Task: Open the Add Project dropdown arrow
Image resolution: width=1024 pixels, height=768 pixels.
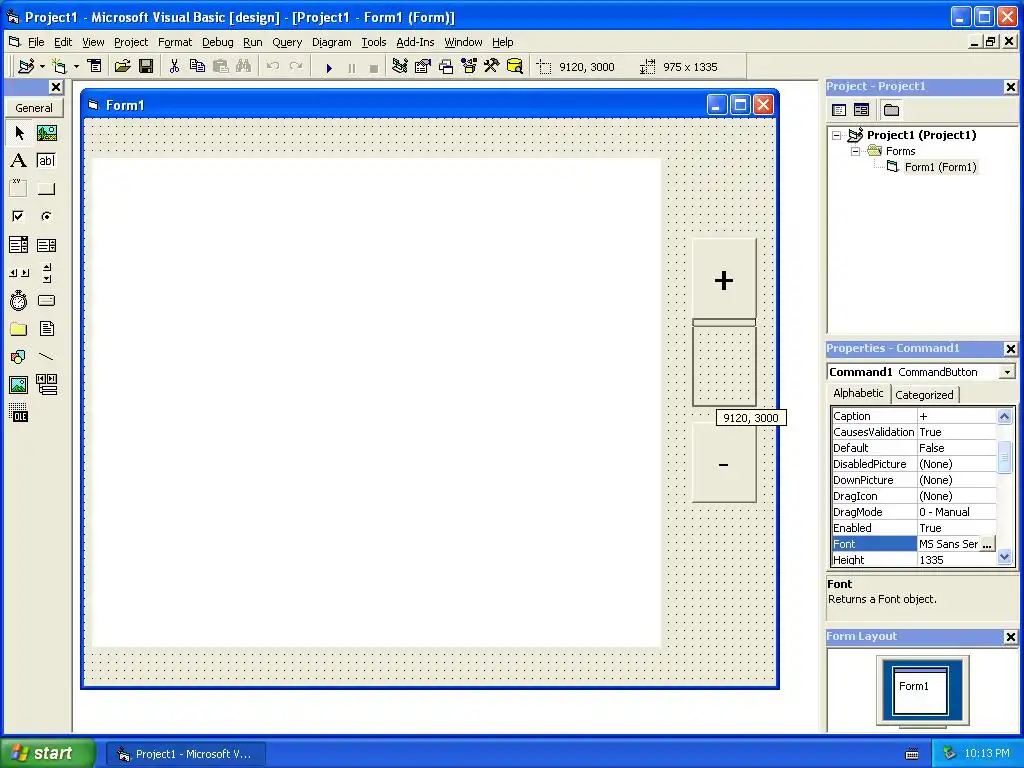Action: (x=42, y=67)
